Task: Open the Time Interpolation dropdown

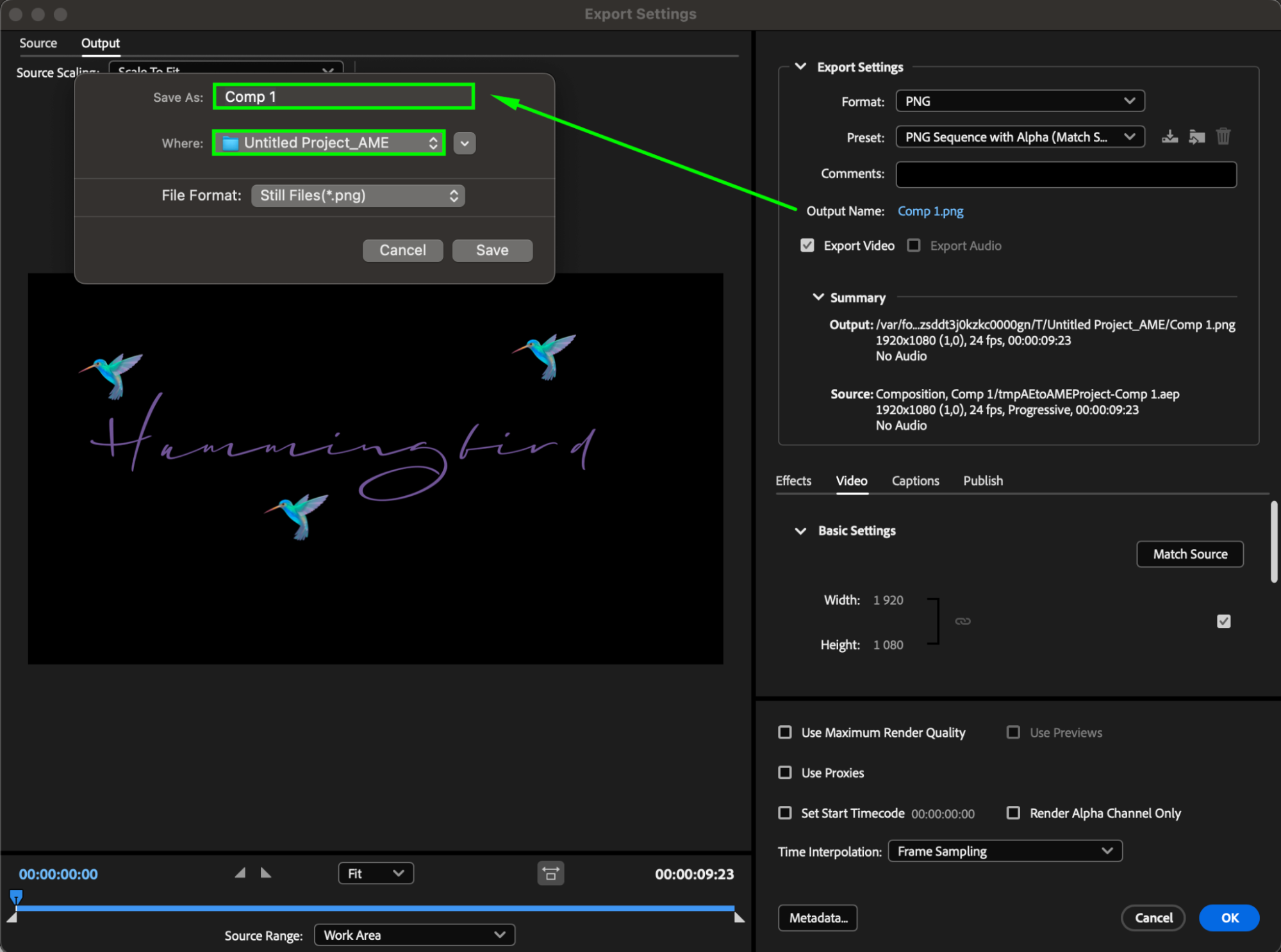Action: pos(1005,851)
